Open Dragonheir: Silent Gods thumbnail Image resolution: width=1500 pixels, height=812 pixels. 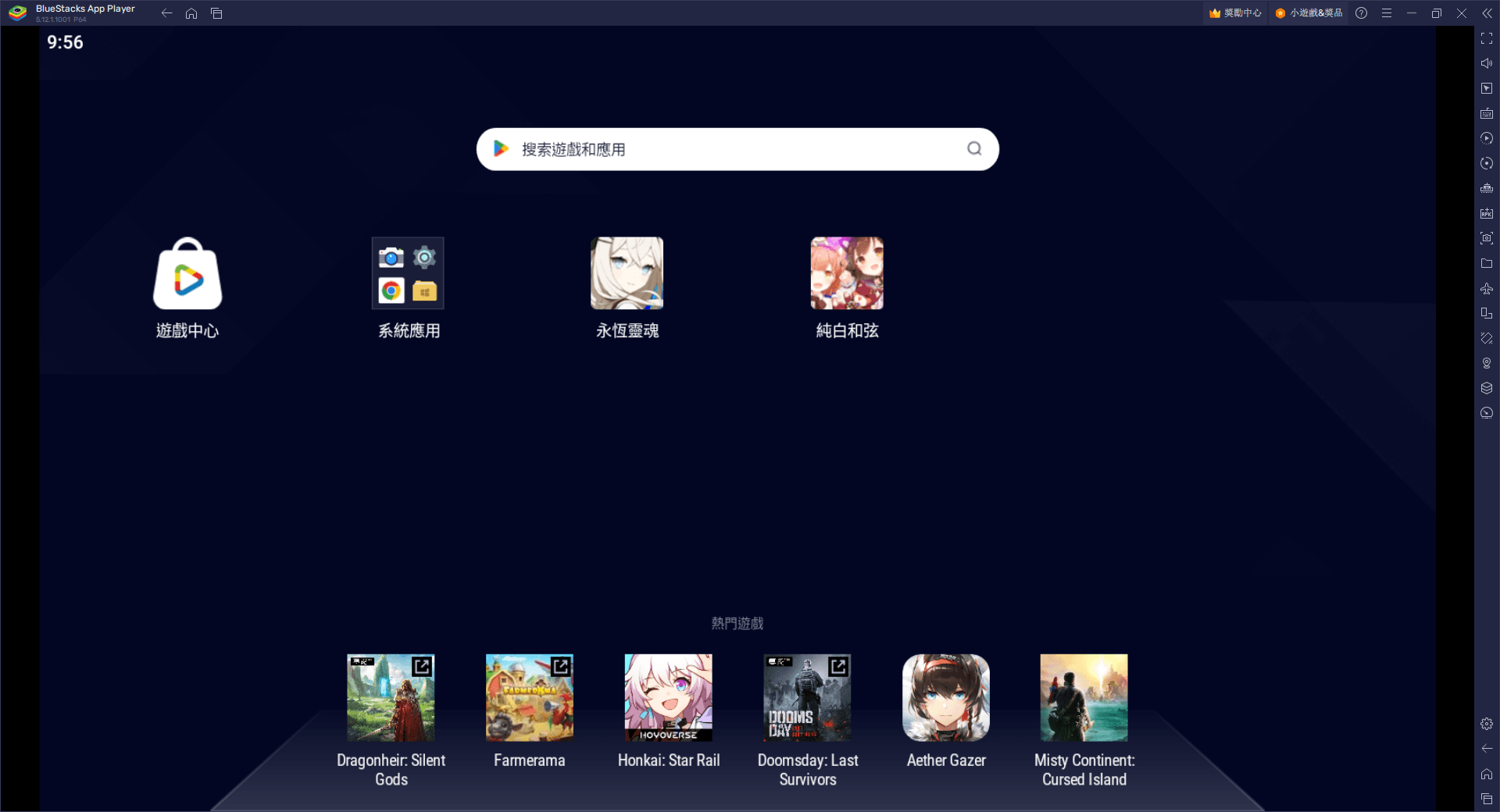(x=391, y=698)
